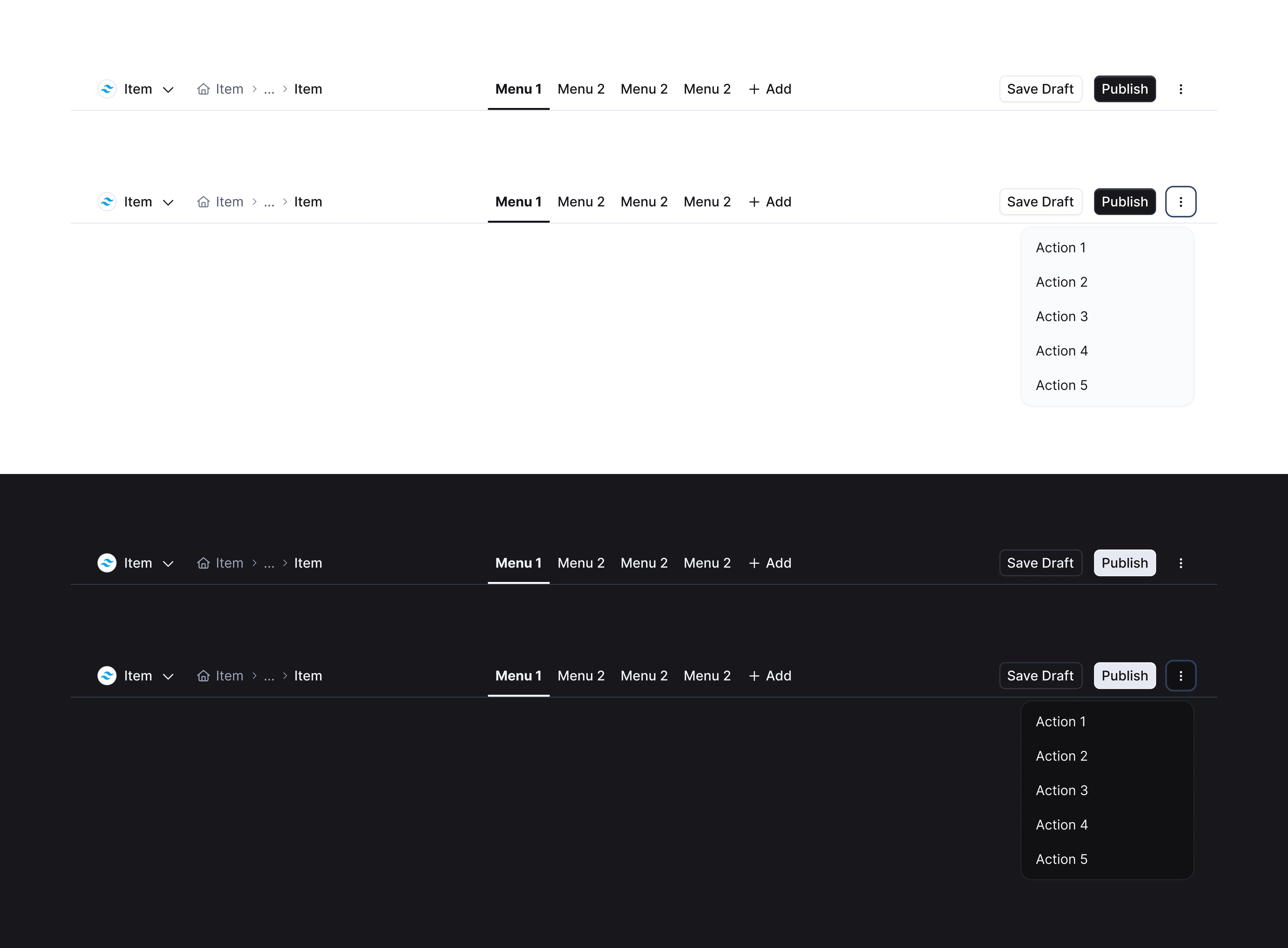Close the focused kebab menu button in the dark theme

[x=1181, y=675]
